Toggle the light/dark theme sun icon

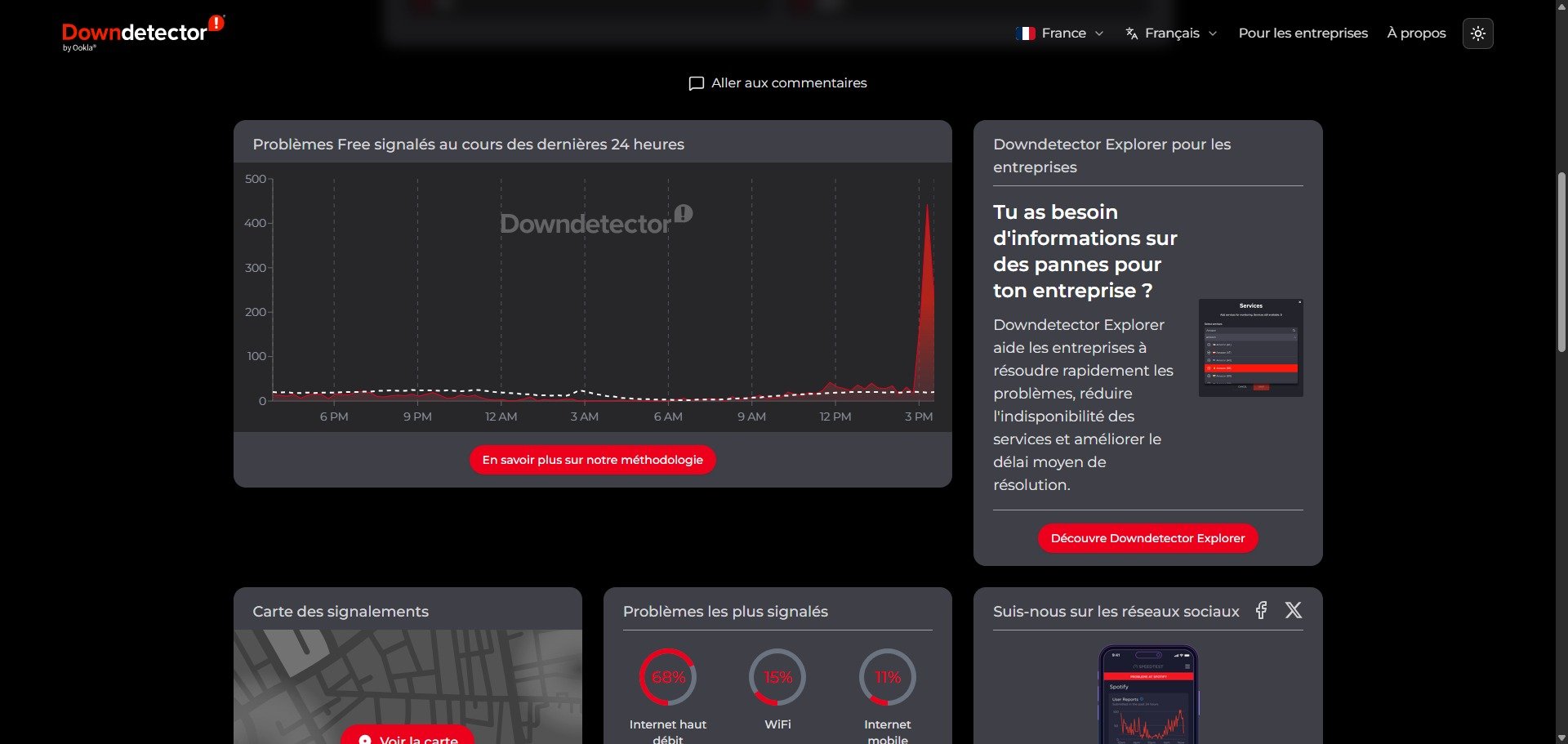pyautogui.click(x=1477, y=33)
